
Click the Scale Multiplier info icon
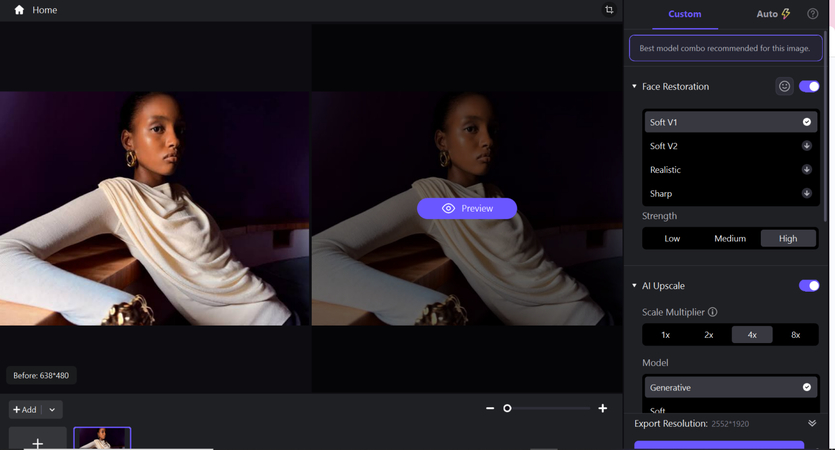click(713, 312)
